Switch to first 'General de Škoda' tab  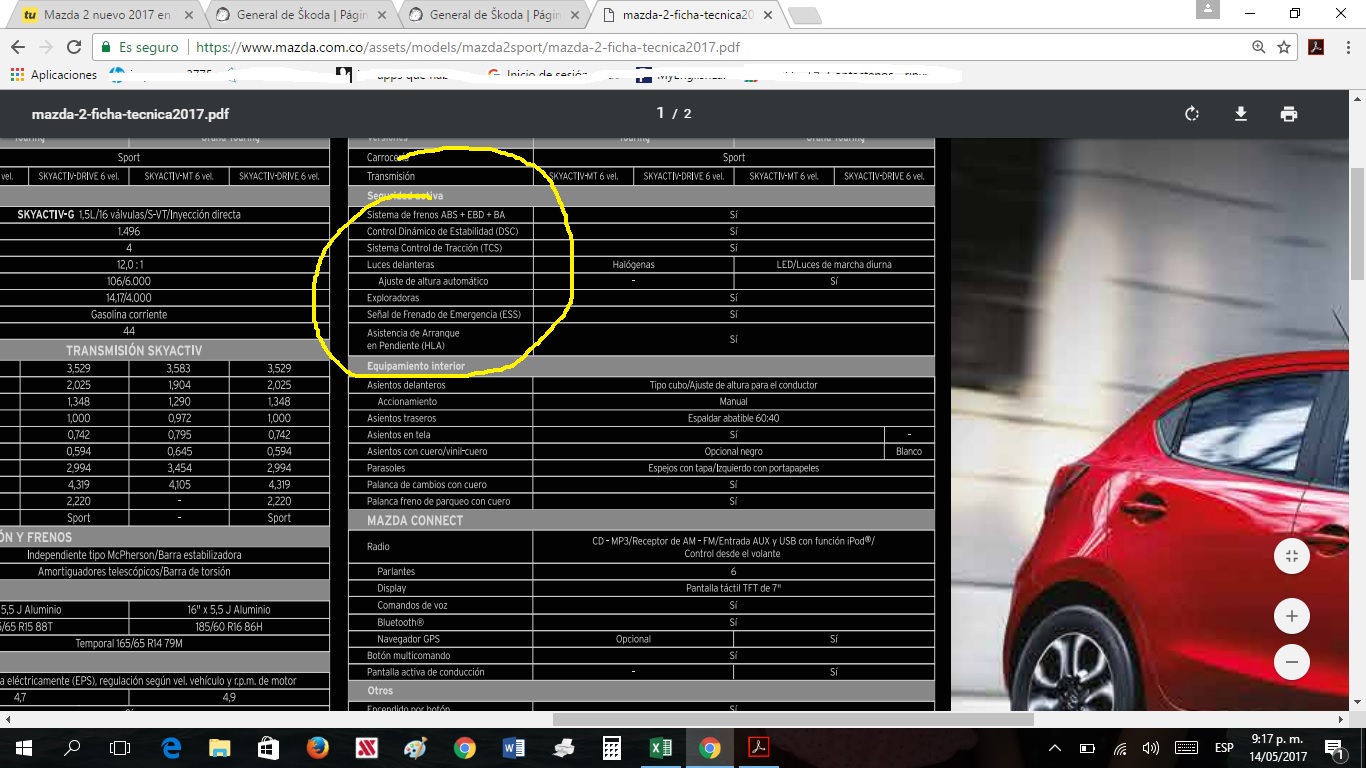click(300, 15)
